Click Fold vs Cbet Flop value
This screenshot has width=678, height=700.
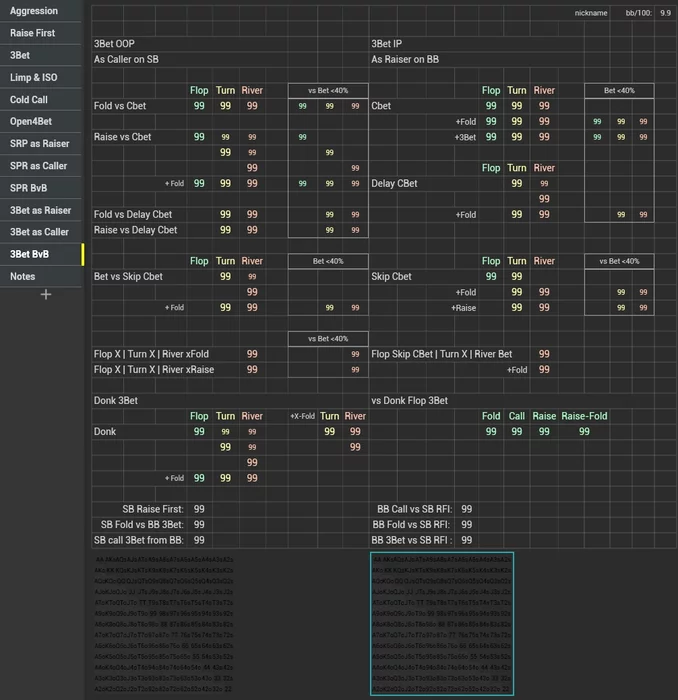click(199, 106)
